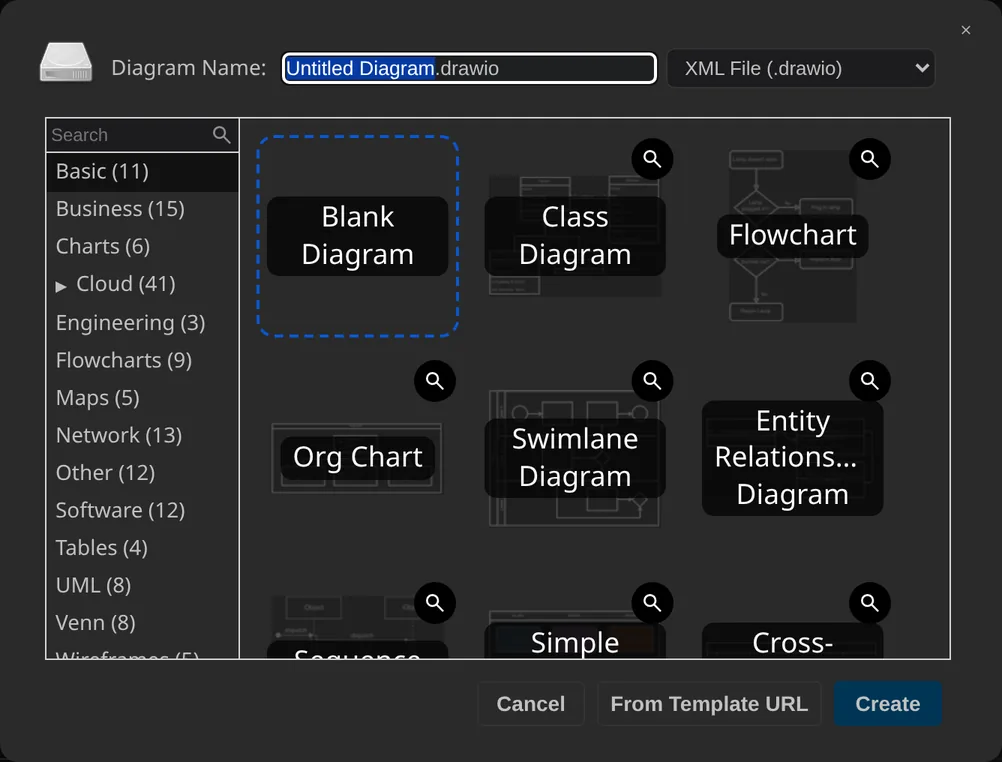
Task: Preview the Flowchart template with magnifier
Action: coord(869,159)
